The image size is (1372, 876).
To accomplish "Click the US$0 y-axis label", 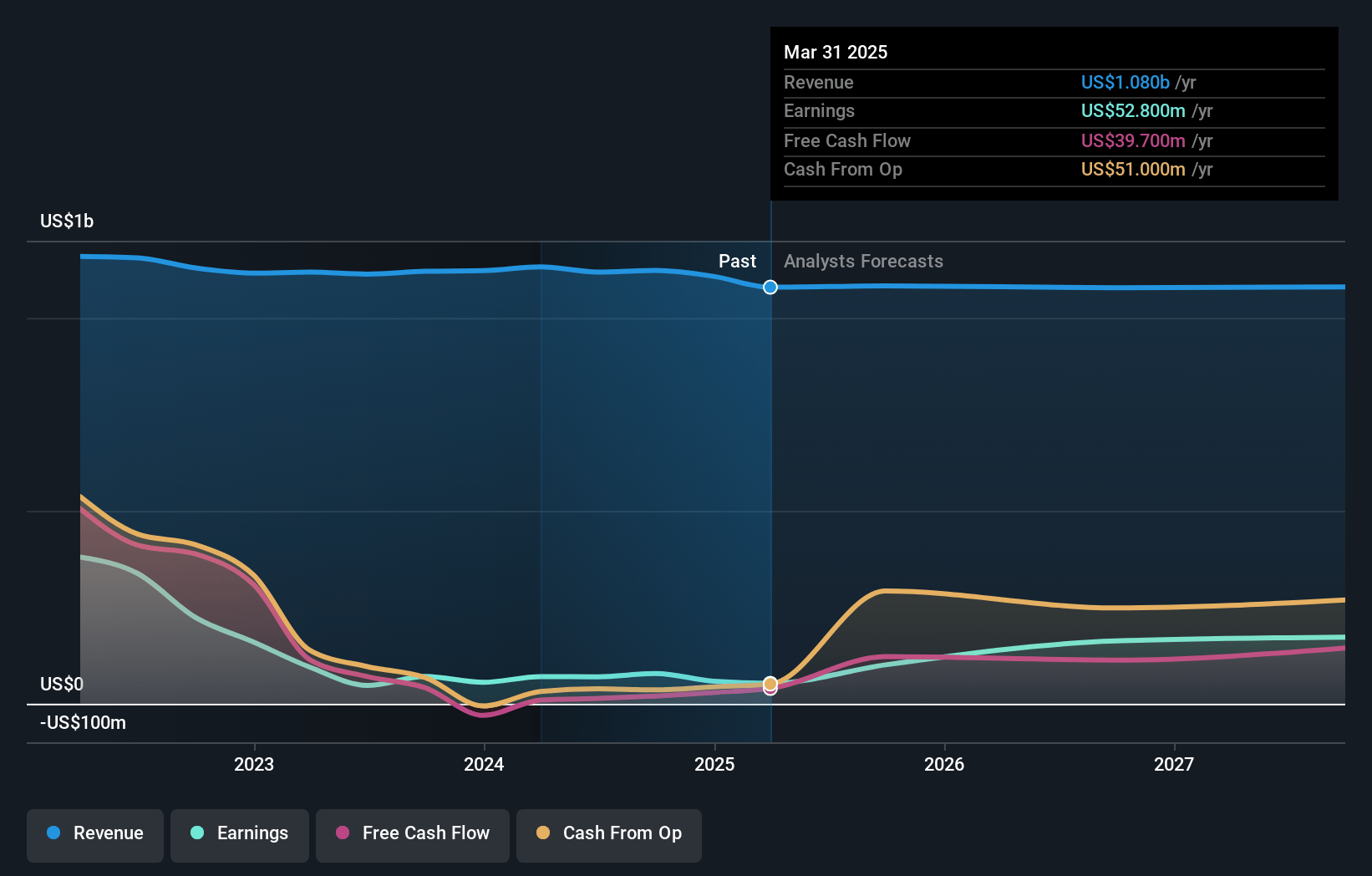I will (x=62, y=685).
